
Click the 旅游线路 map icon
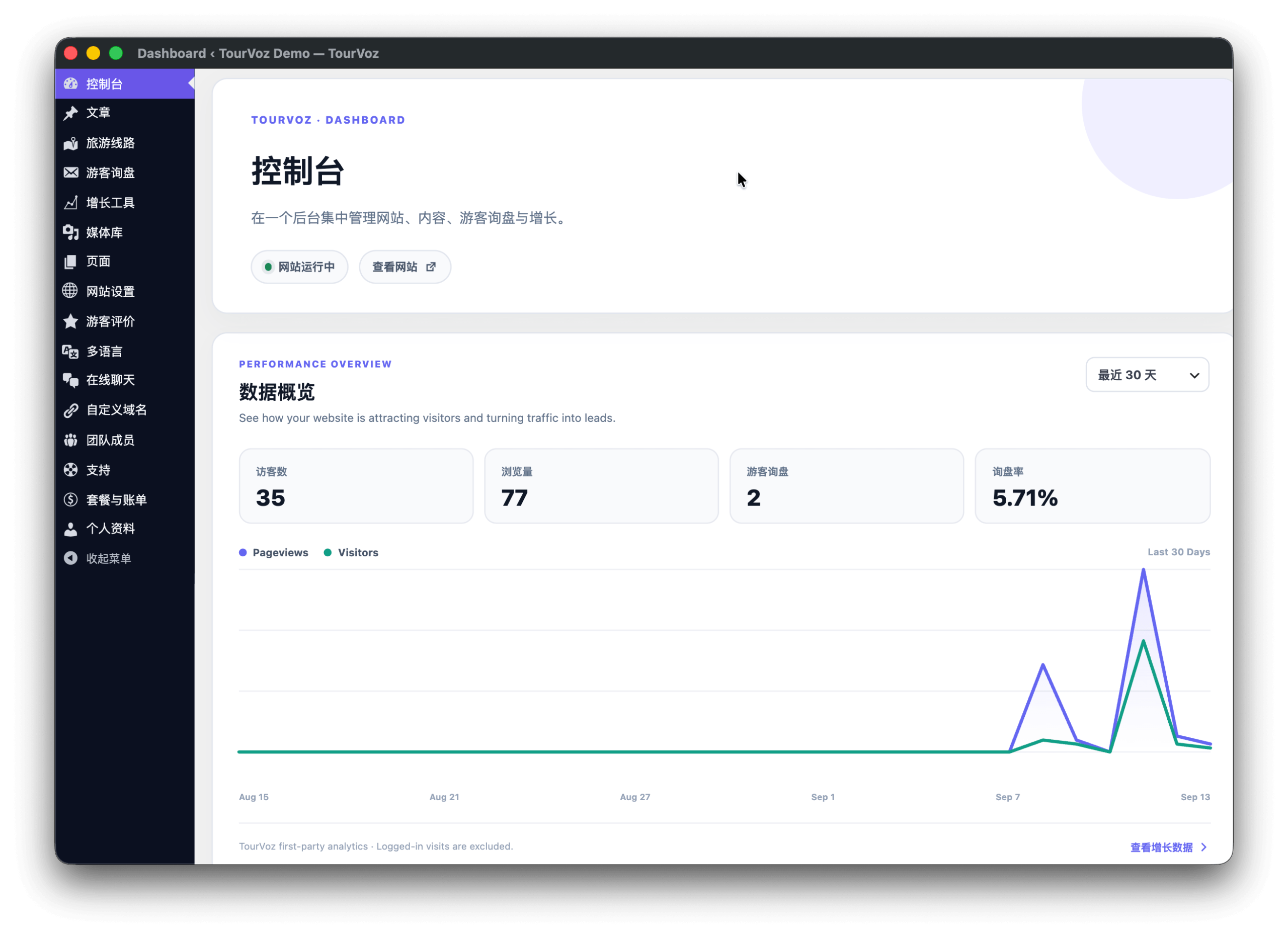pos(71,143)
